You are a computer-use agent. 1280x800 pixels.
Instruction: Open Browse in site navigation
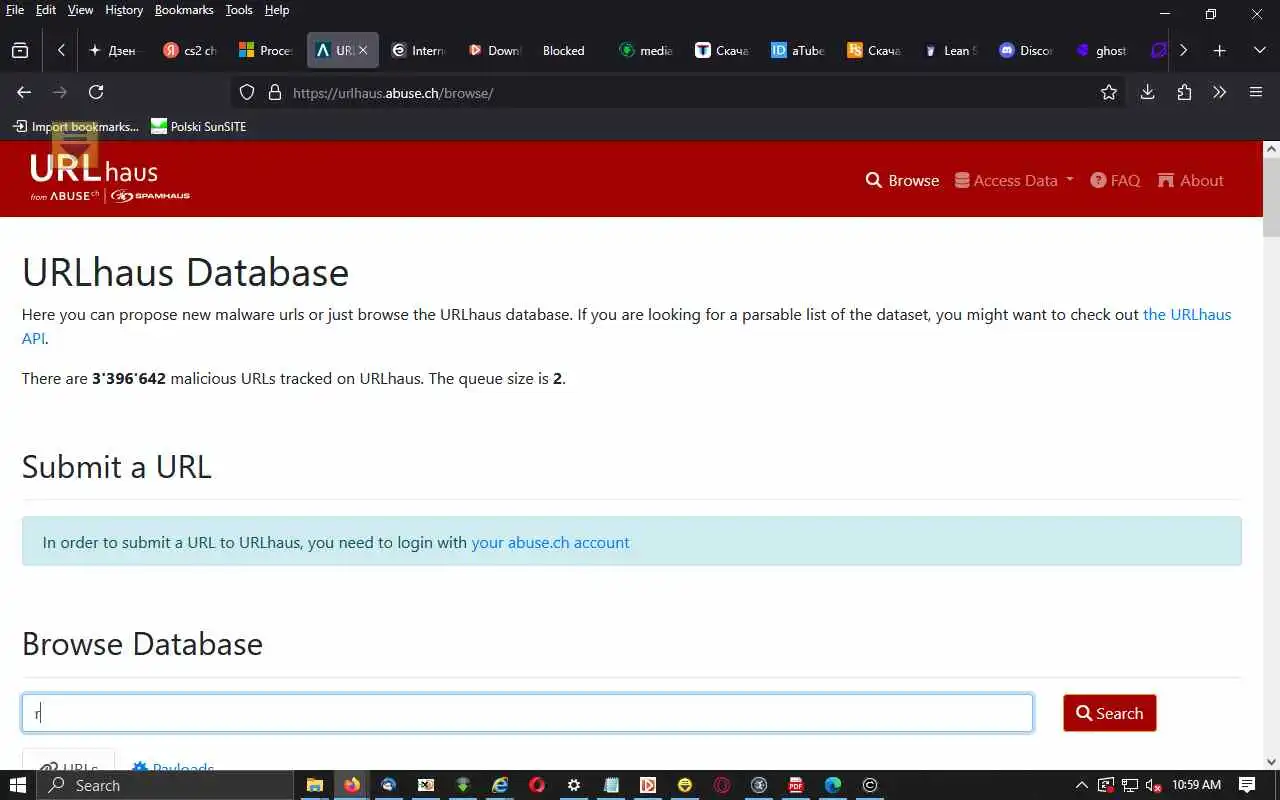coord(902,181)
